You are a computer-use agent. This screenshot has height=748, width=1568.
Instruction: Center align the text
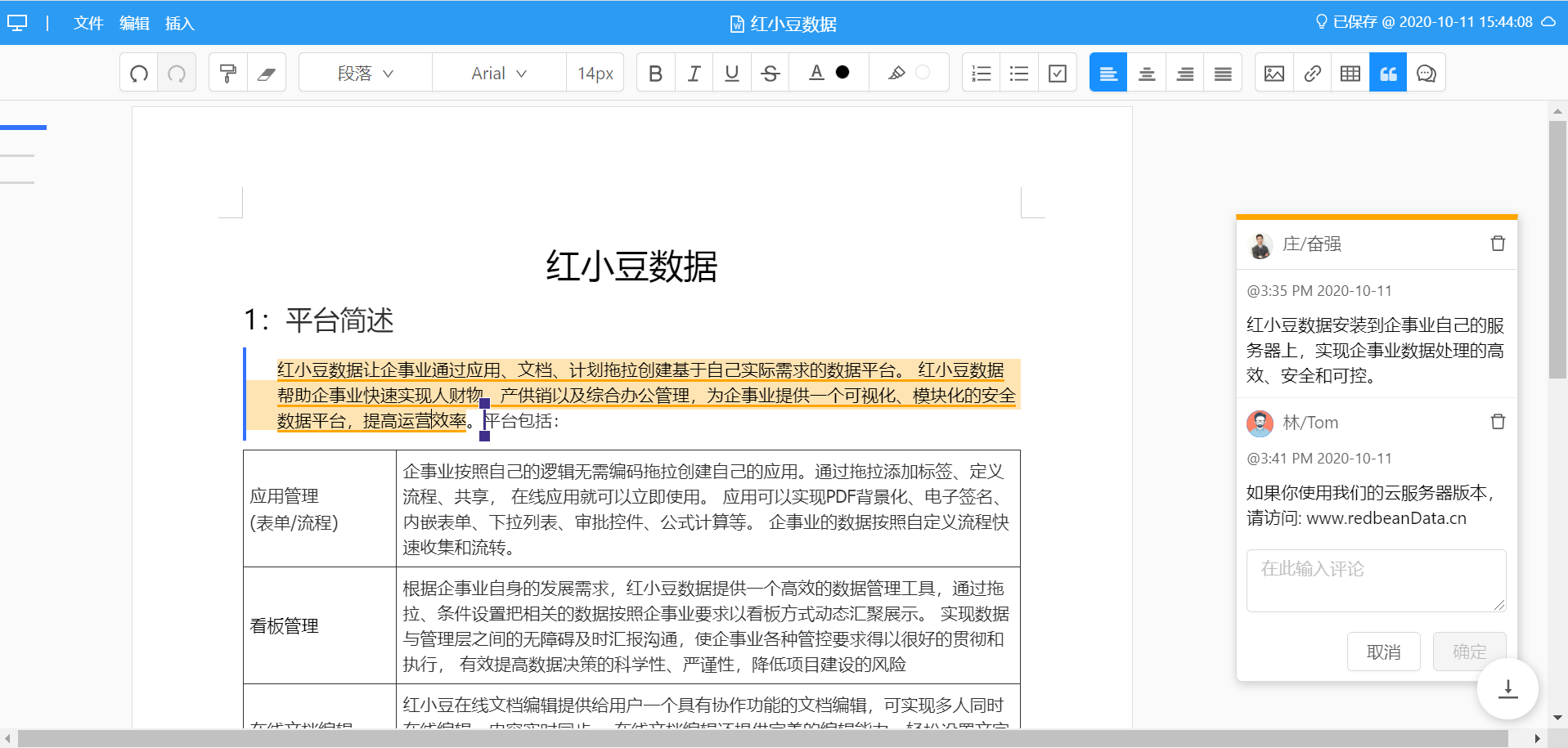pos(1147,74)
